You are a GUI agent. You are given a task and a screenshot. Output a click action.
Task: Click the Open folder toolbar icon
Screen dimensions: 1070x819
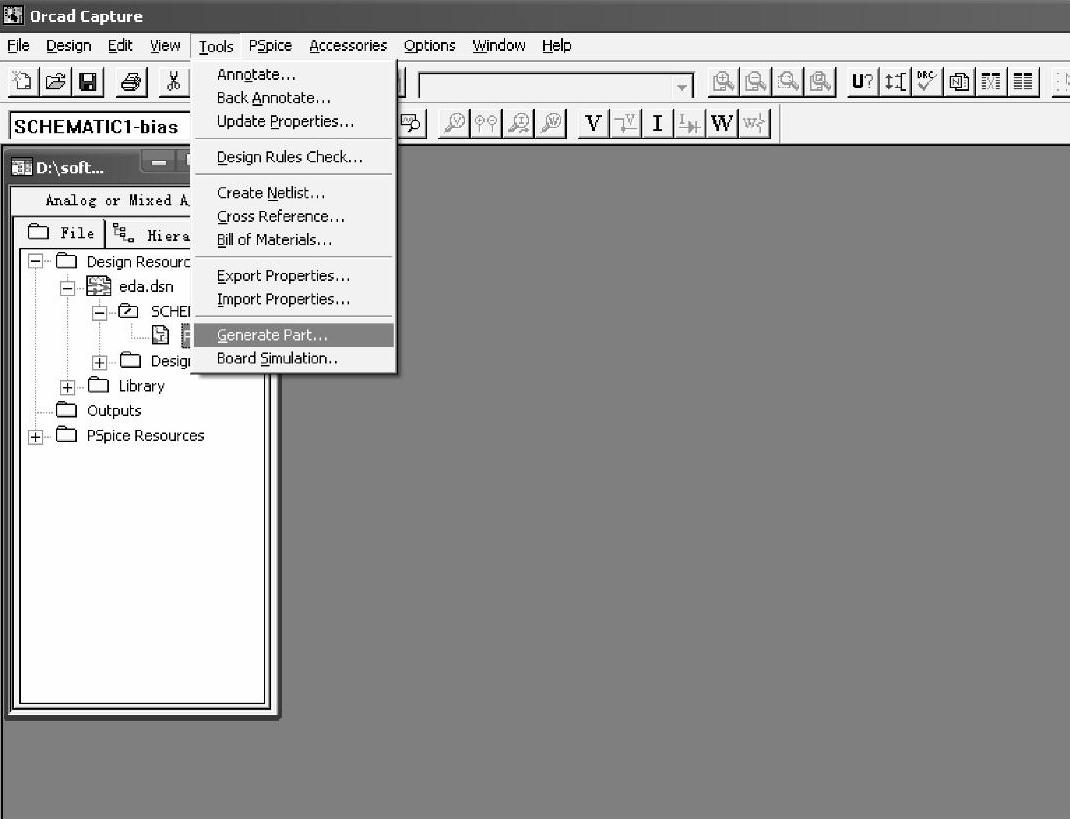(55, 82)
